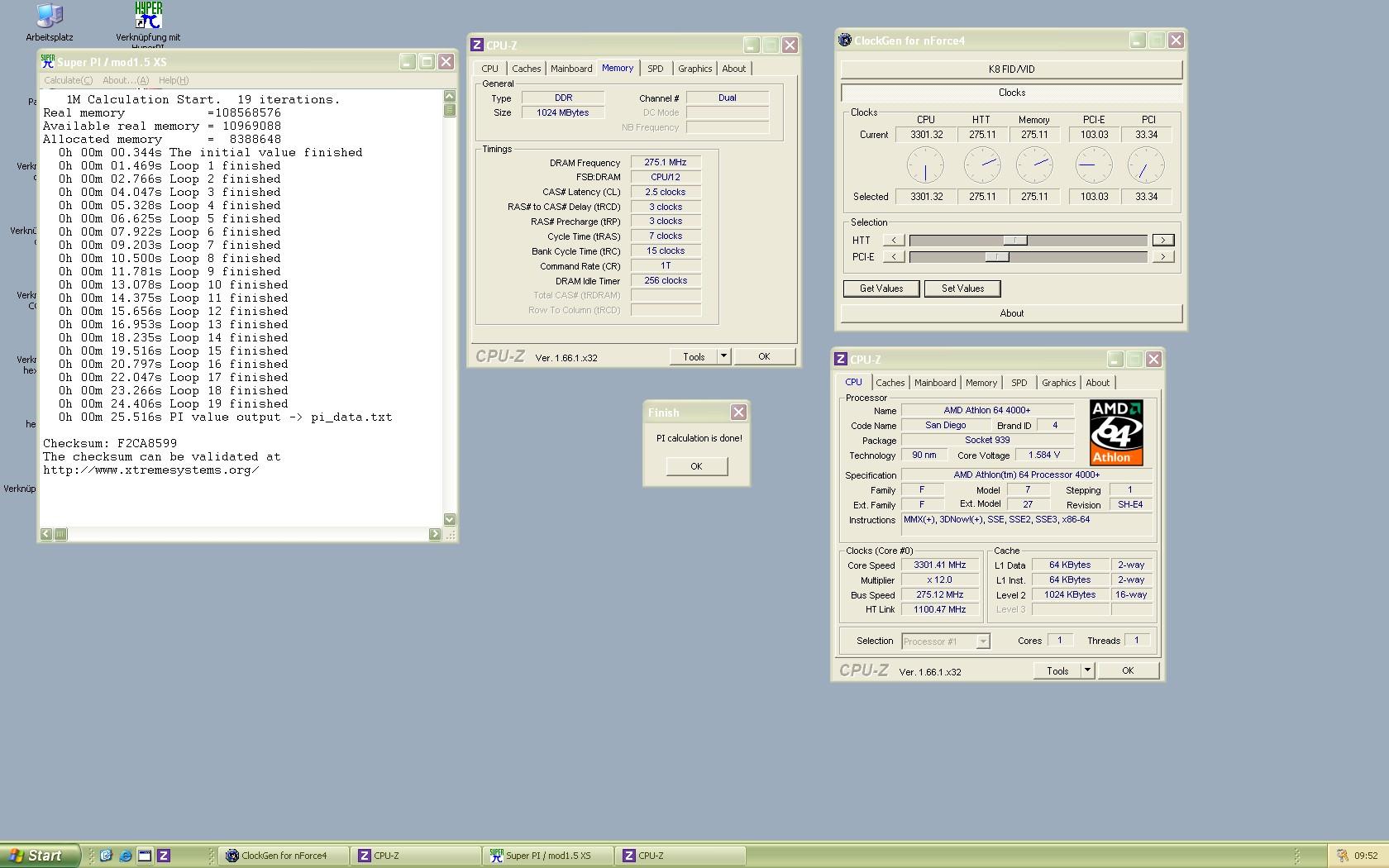Open Caches tab in processor CPU-Z window
The height and width of the screenshot is (868, 1389).
(890, 383)
